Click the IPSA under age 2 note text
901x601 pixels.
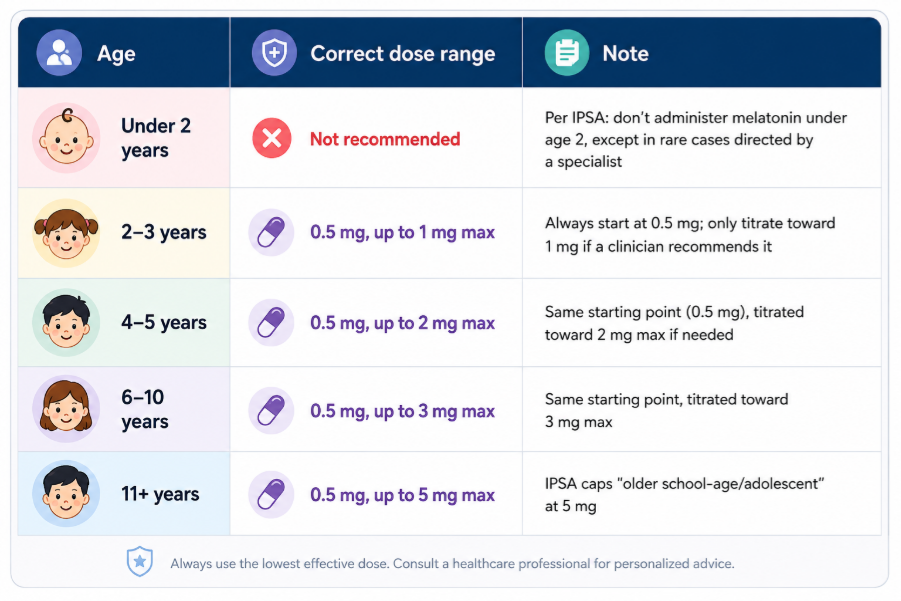pyautogui.click(x=695, y=140)
